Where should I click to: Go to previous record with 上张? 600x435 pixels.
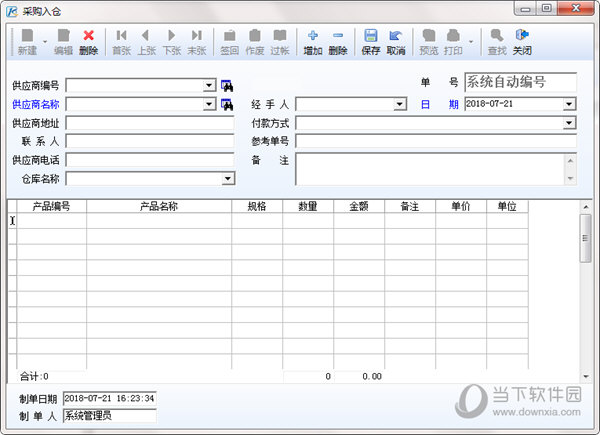[x=147, y=42]
